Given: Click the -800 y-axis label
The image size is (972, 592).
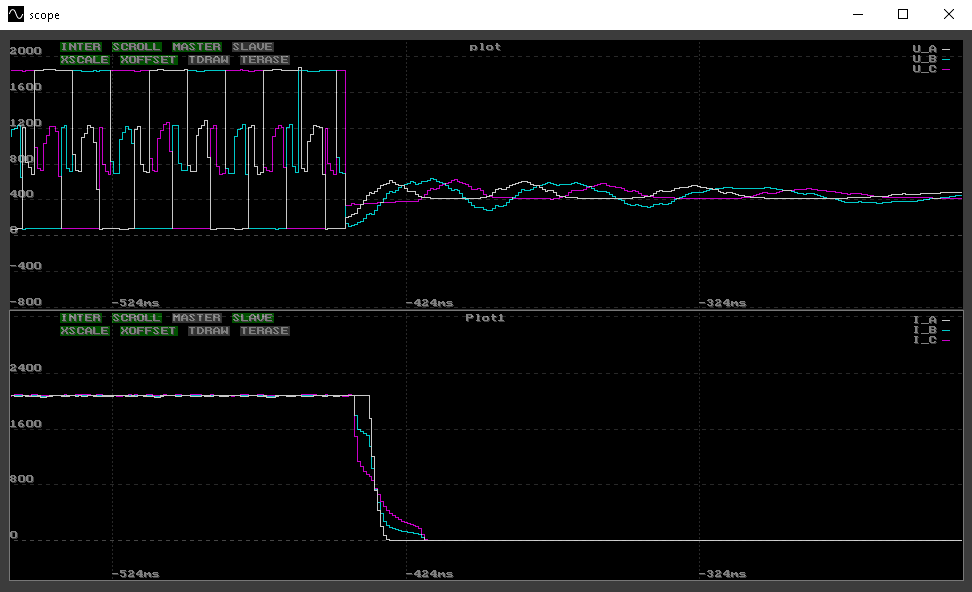Looking at the screenshot, I should (26, 302).
